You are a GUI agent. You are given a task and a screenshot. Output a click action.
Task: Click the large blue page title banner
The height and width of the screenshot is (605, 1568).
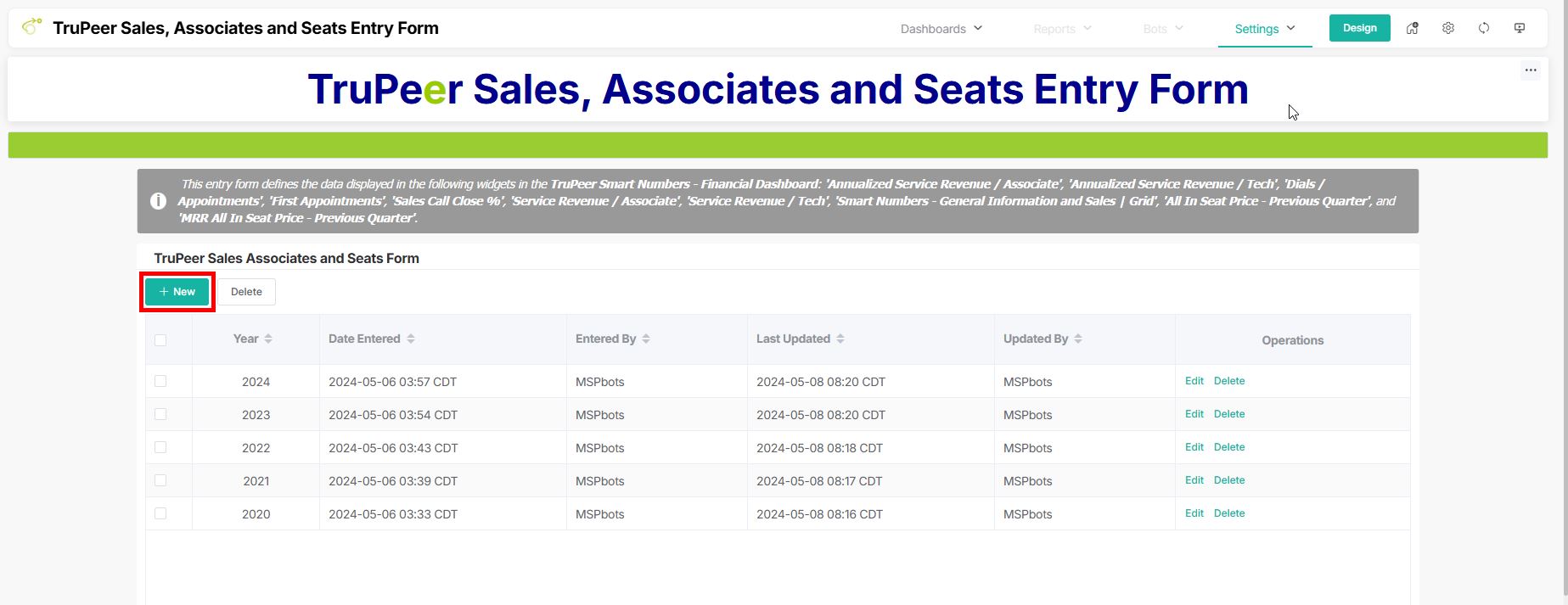pos(778,89)
